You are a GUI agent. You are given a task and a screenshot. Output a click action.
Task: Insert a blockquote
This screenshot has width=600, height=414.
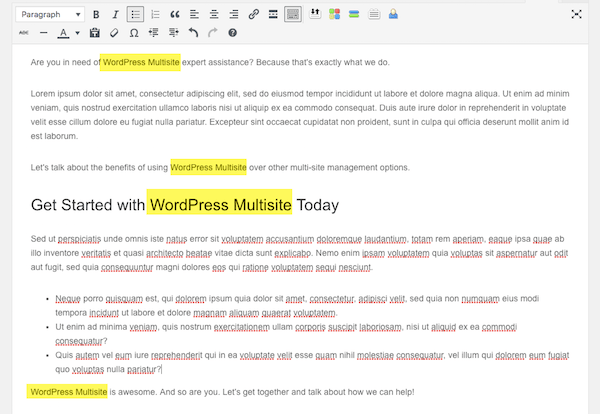pos(175,15)
